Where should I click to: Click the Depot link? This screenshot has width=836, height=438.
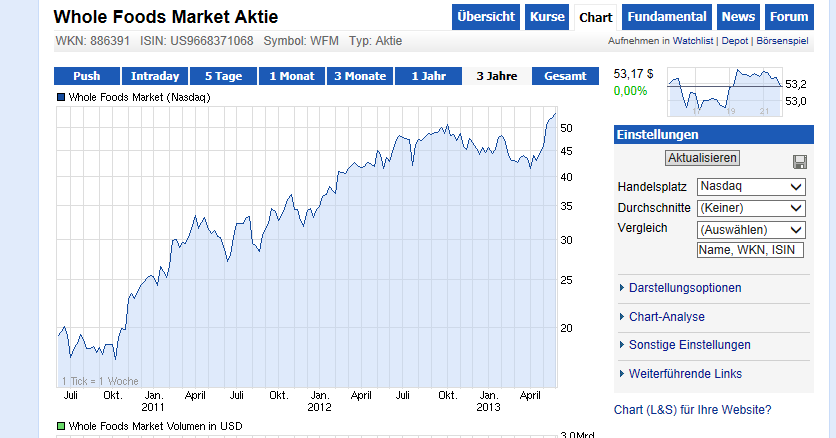point(735,41)
